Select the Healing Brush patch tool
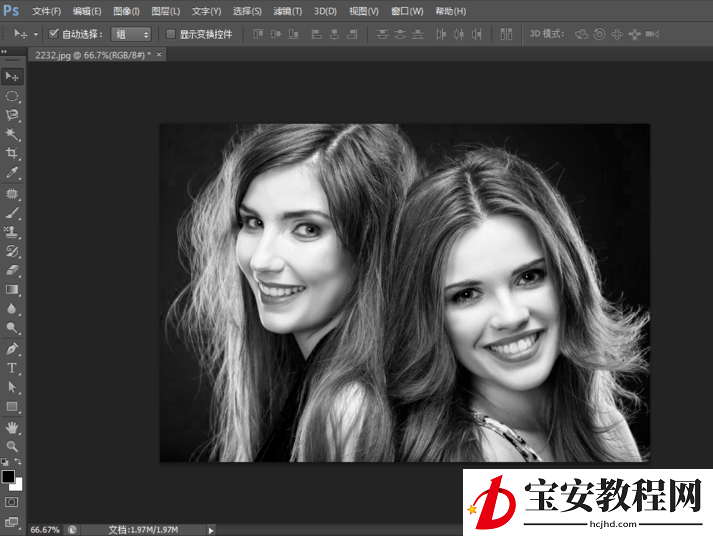The height and width of the screenshot is (536, 713). (12, 194)
